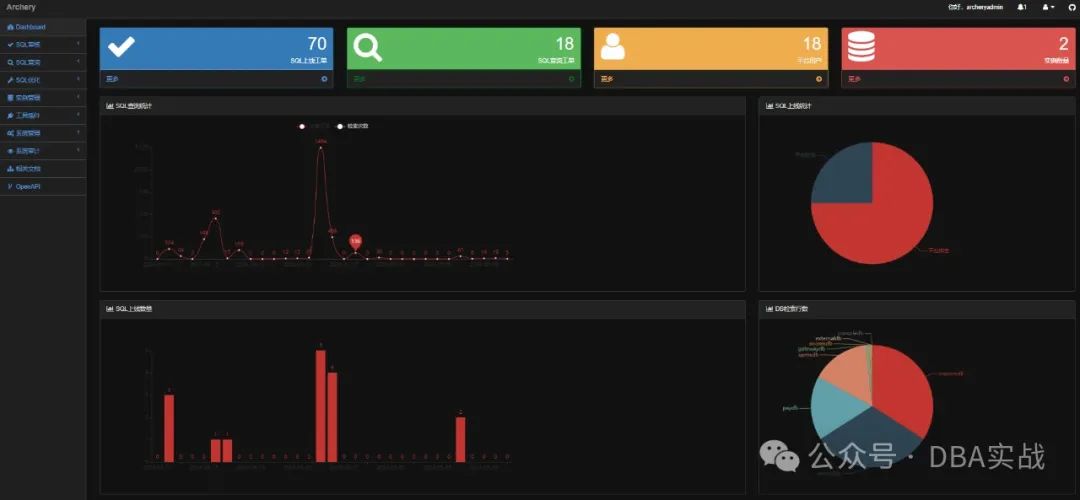Screen dimensions: 1080x500
Task: Open the more link on green card
Action: [x=359, y=79]
